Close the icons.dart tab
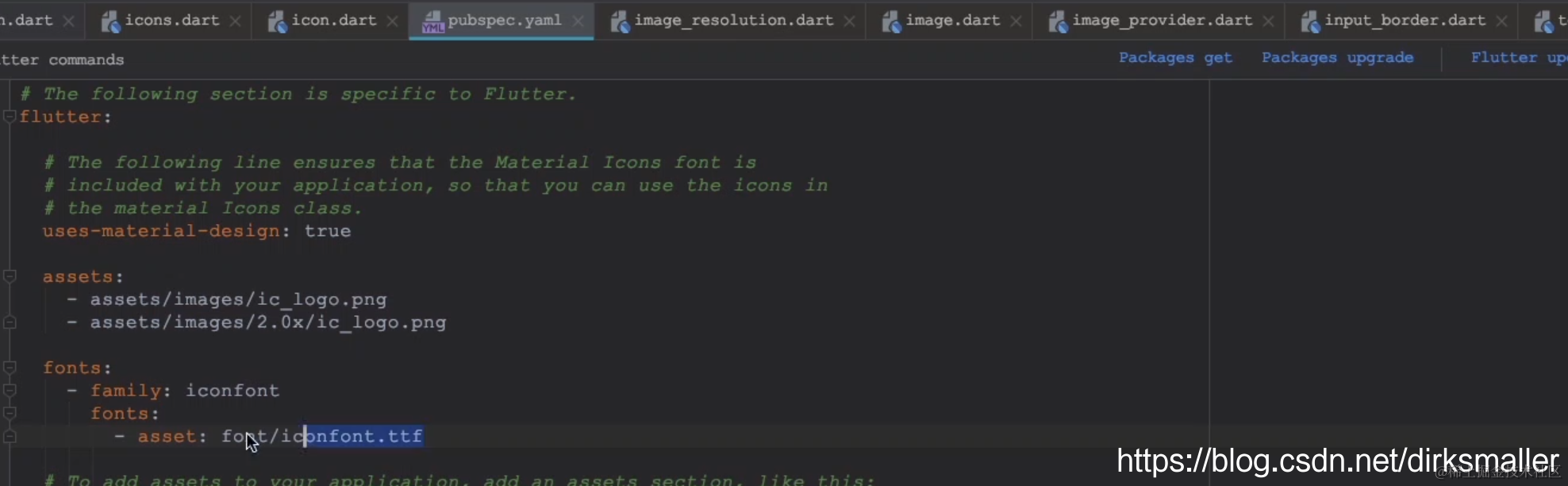Viewport: 1568px width, 486px height. (x=235, y=21)
